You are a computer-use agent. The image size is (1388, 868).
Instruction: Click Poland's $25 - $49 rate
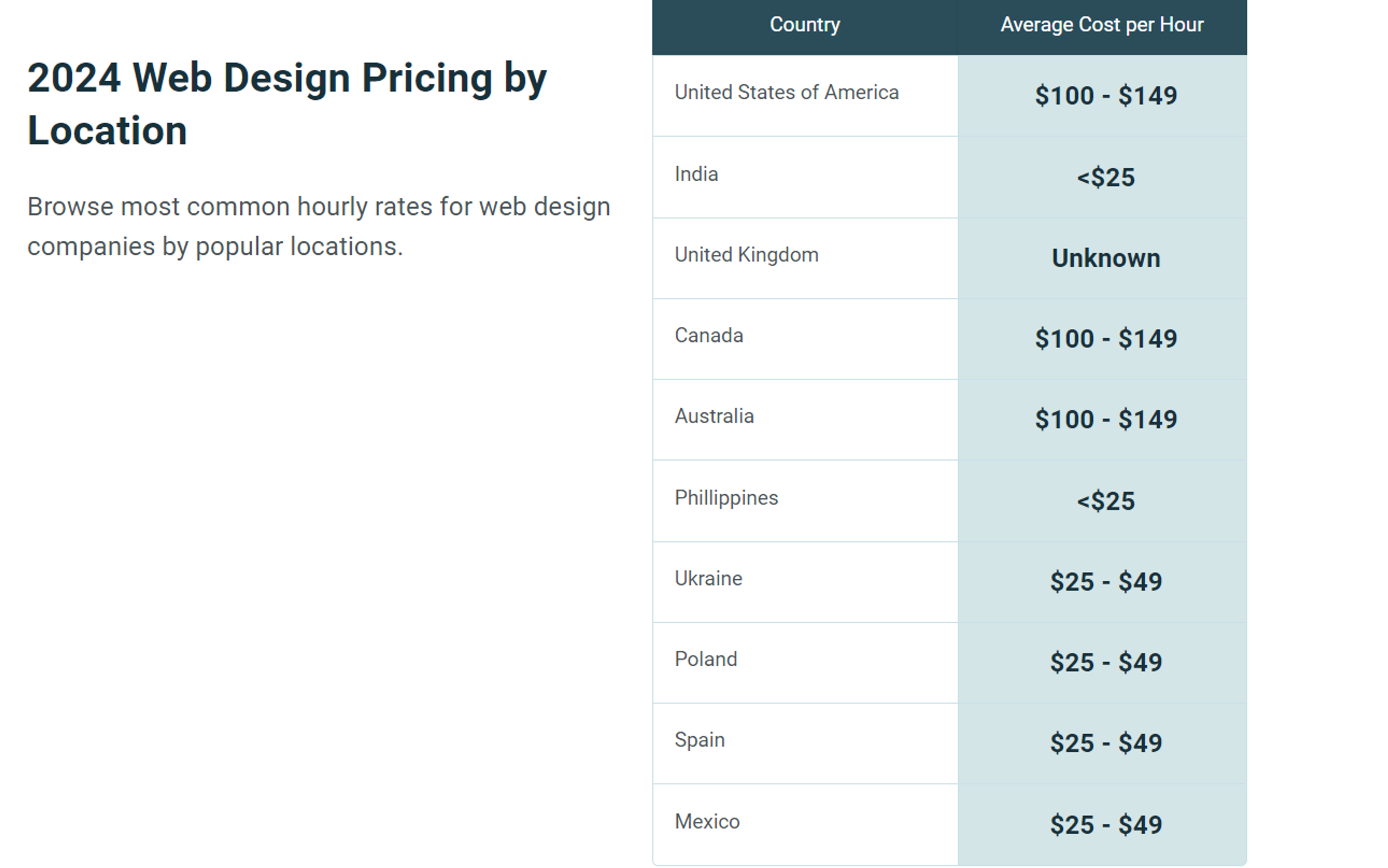pos(1105,662)
